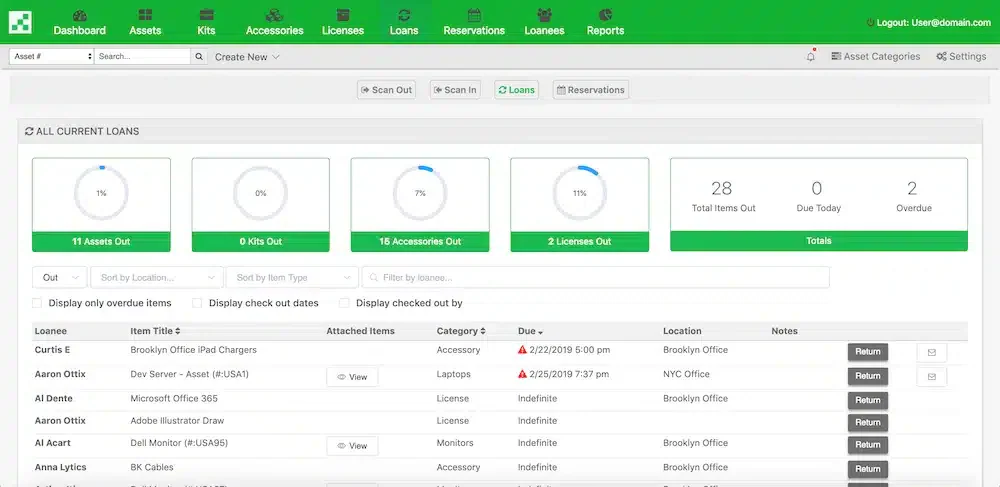This screenshot has height=487, width=1000.
Task: Click the 11% Licenses Out progress ring
Action: 580,193
